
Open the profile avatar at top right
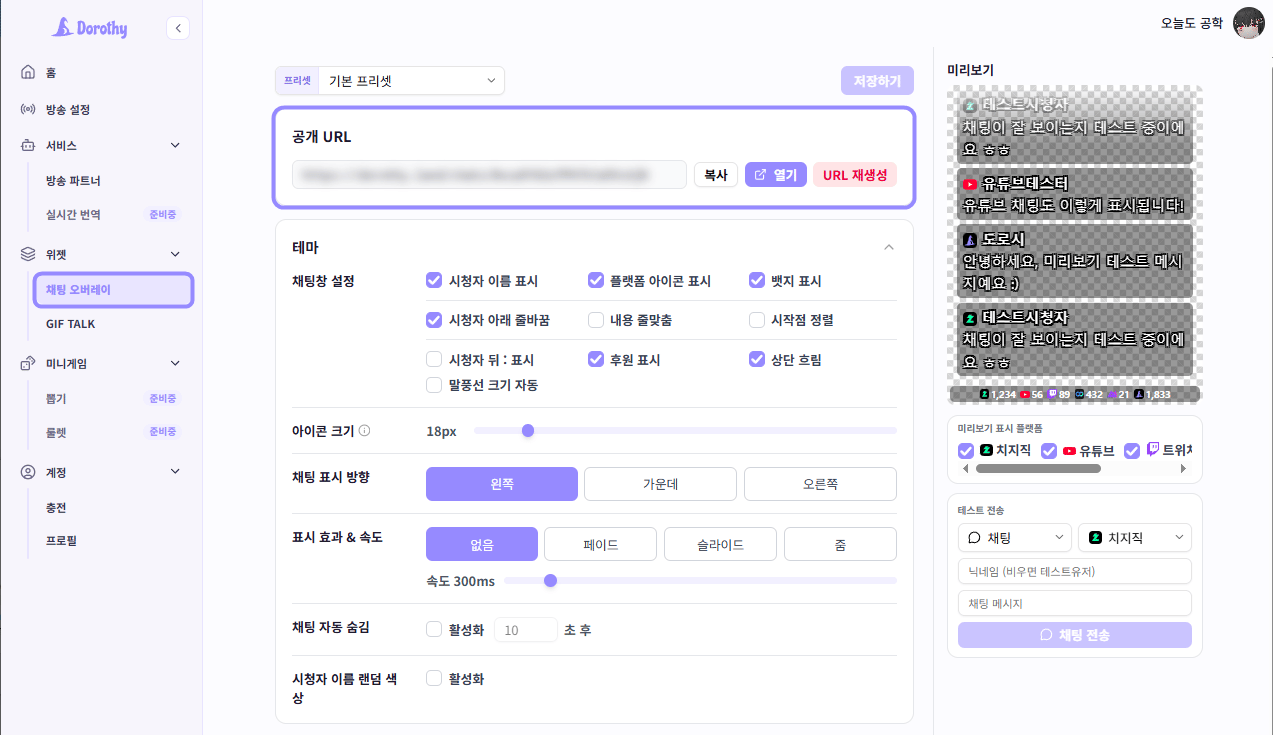click(x=1248, y=22)
